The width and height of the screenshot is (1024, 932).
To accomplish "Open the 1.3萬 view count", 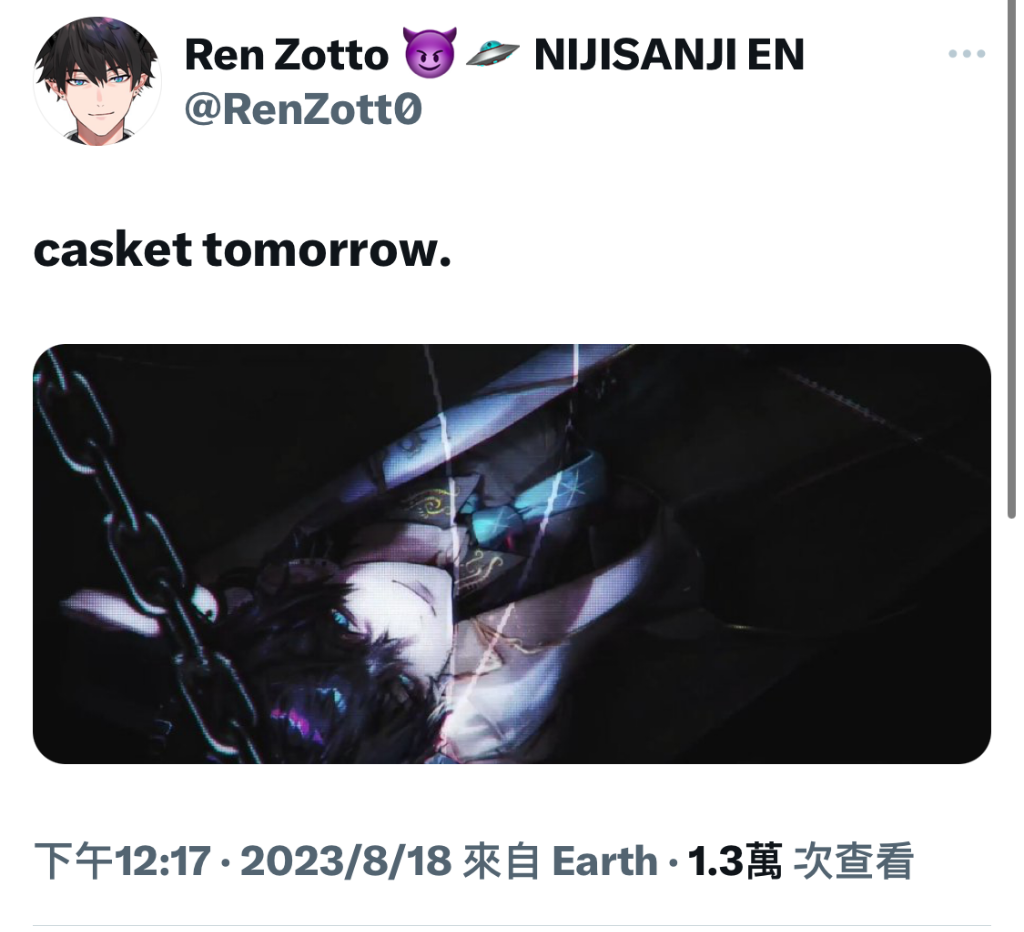I will [735, 861].
